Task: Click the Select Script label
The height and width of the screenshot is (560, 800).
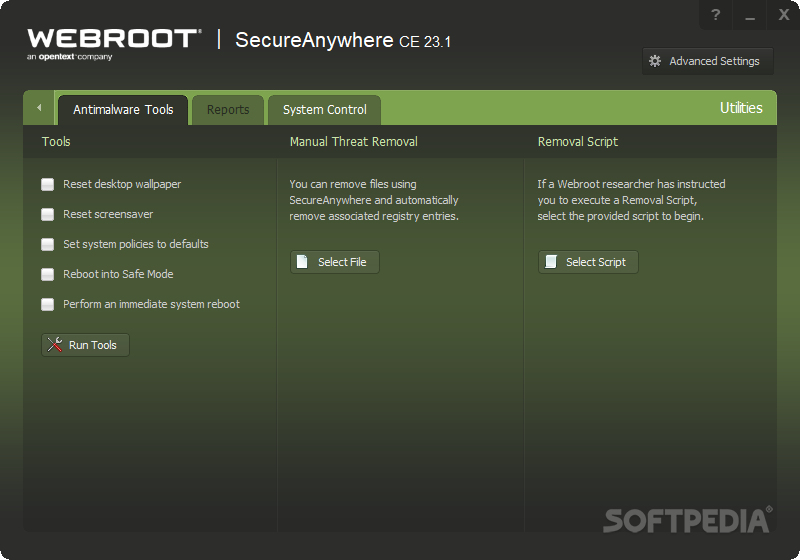Action: click(x=596, y=262)
